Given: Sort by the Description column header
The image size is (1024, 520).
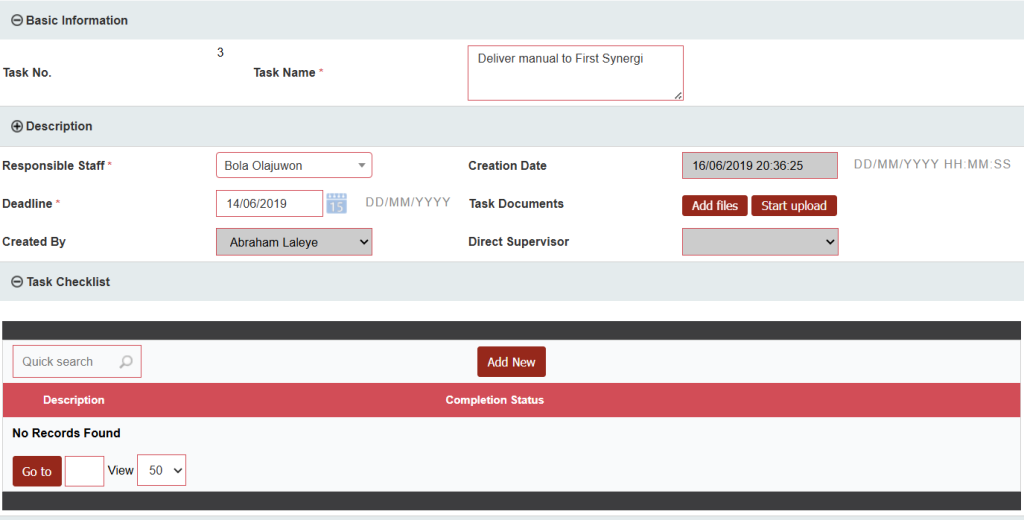Looking at the screenshot, I should tap(74, 400).
